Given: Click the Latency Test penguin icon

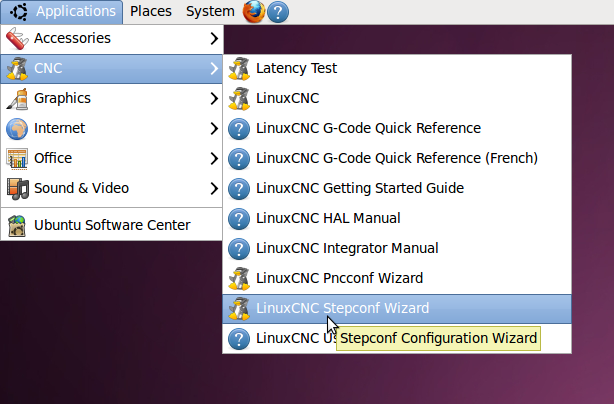Looking at the screenshot, I should click(239, 69).
